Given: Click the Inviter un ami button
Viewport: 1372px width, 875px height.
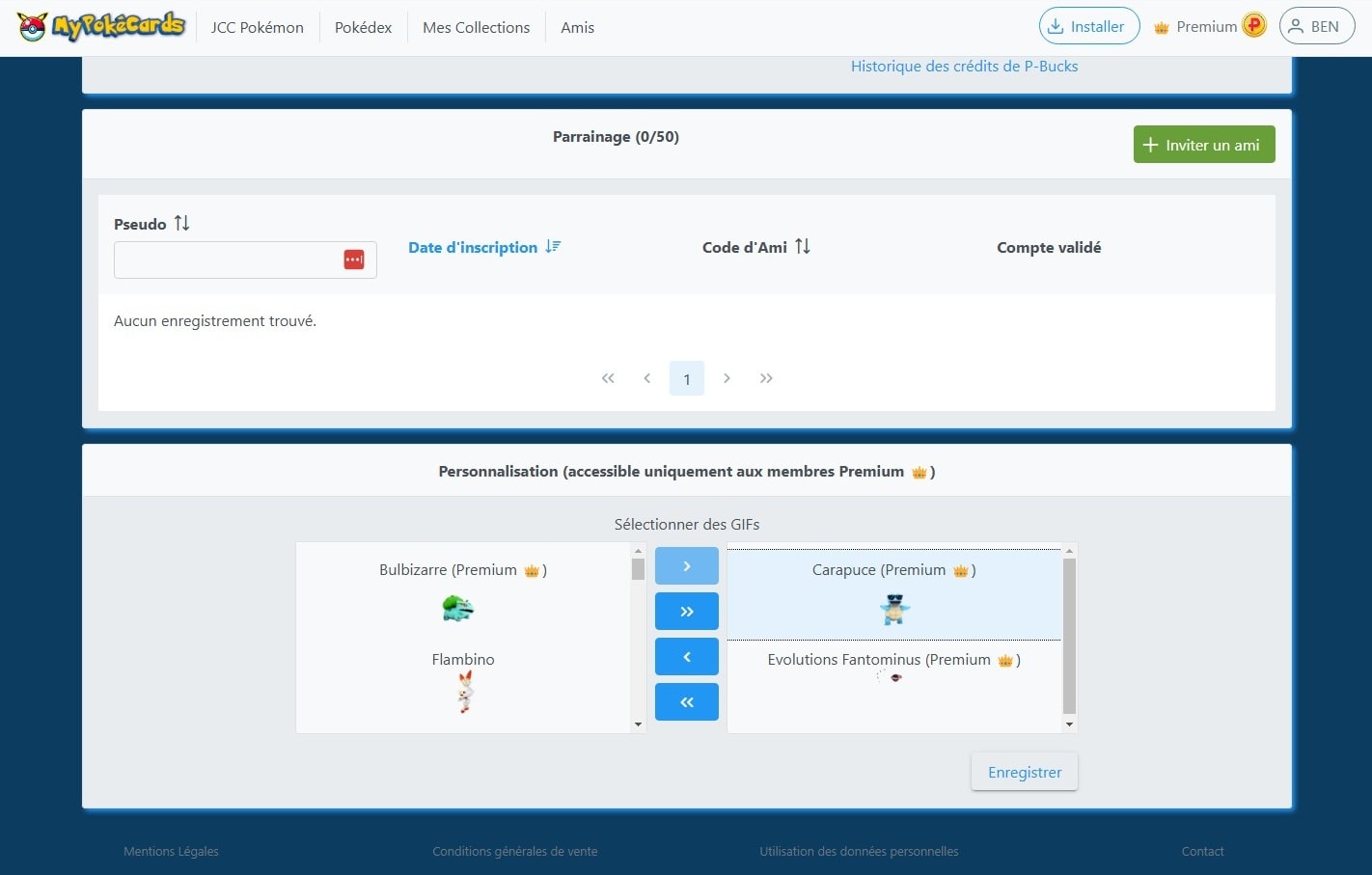Looking at the screenshot, I should pyautogui.click(x=1203, y=145).
